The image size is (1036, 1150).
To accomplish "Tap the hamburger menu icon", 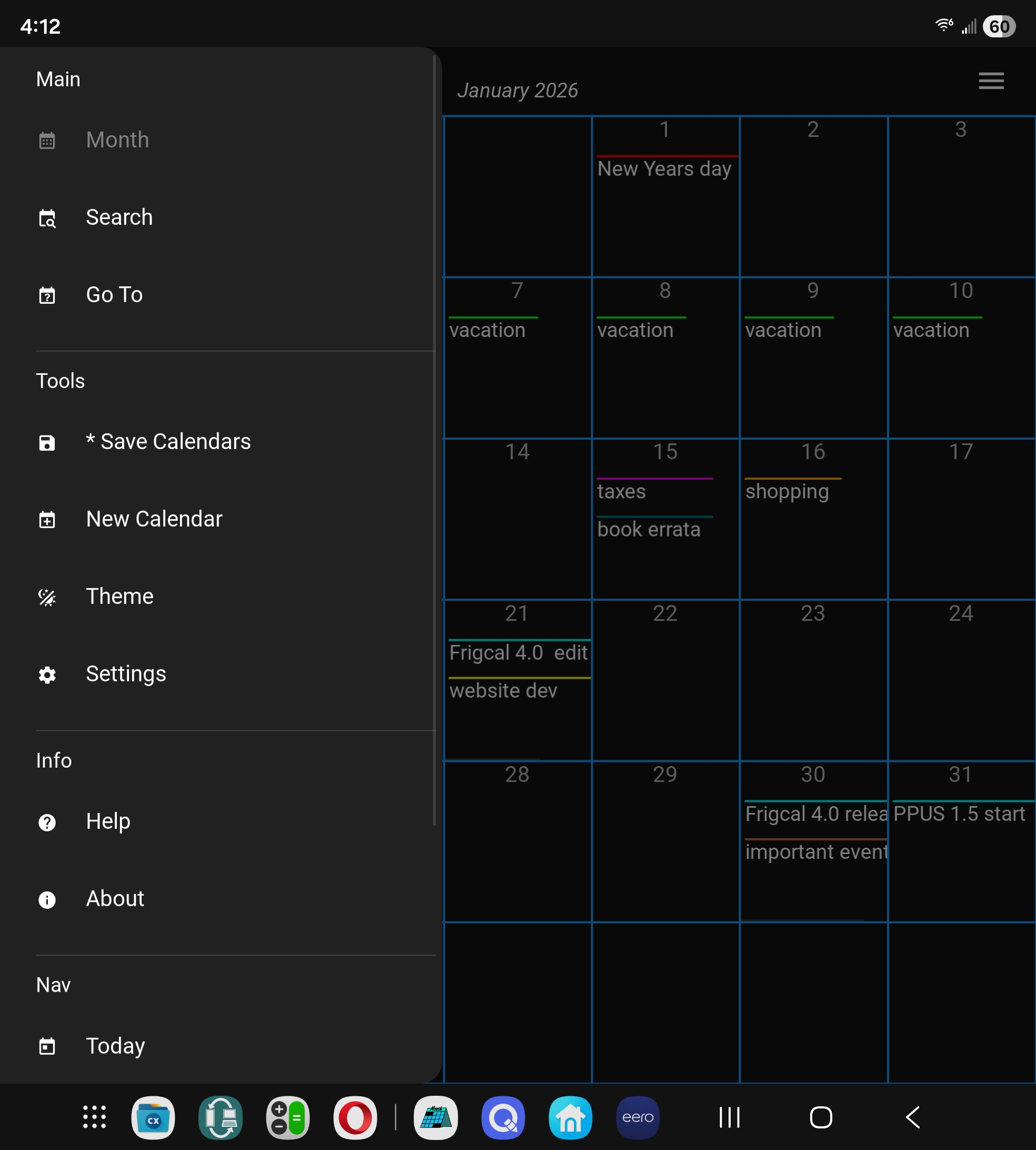I will point(990,81).
